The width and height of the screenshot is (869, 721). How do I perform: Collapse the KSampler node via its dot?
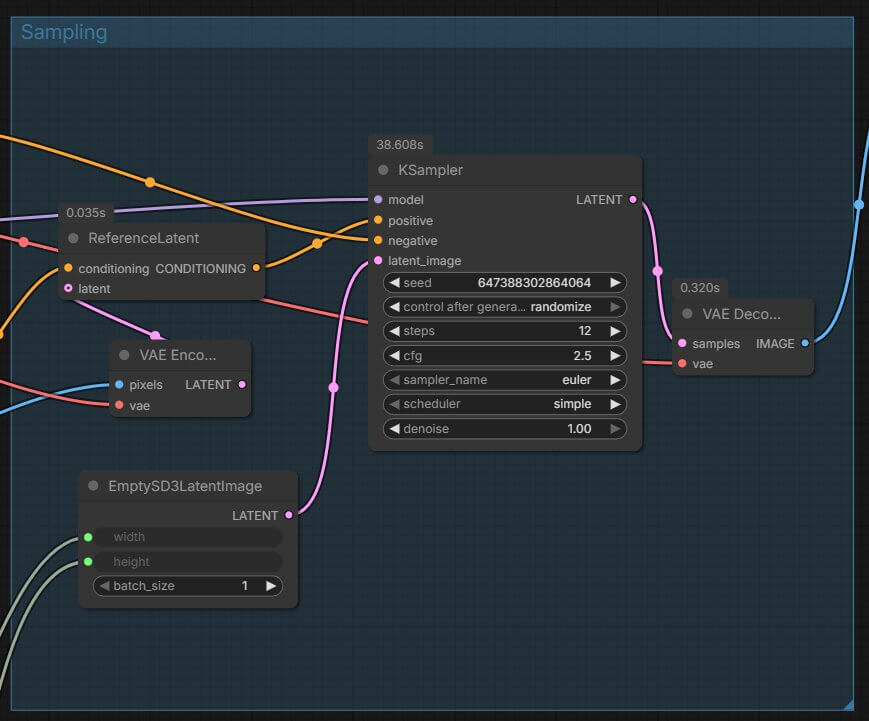pyautogui.click(x=383, y=170)
